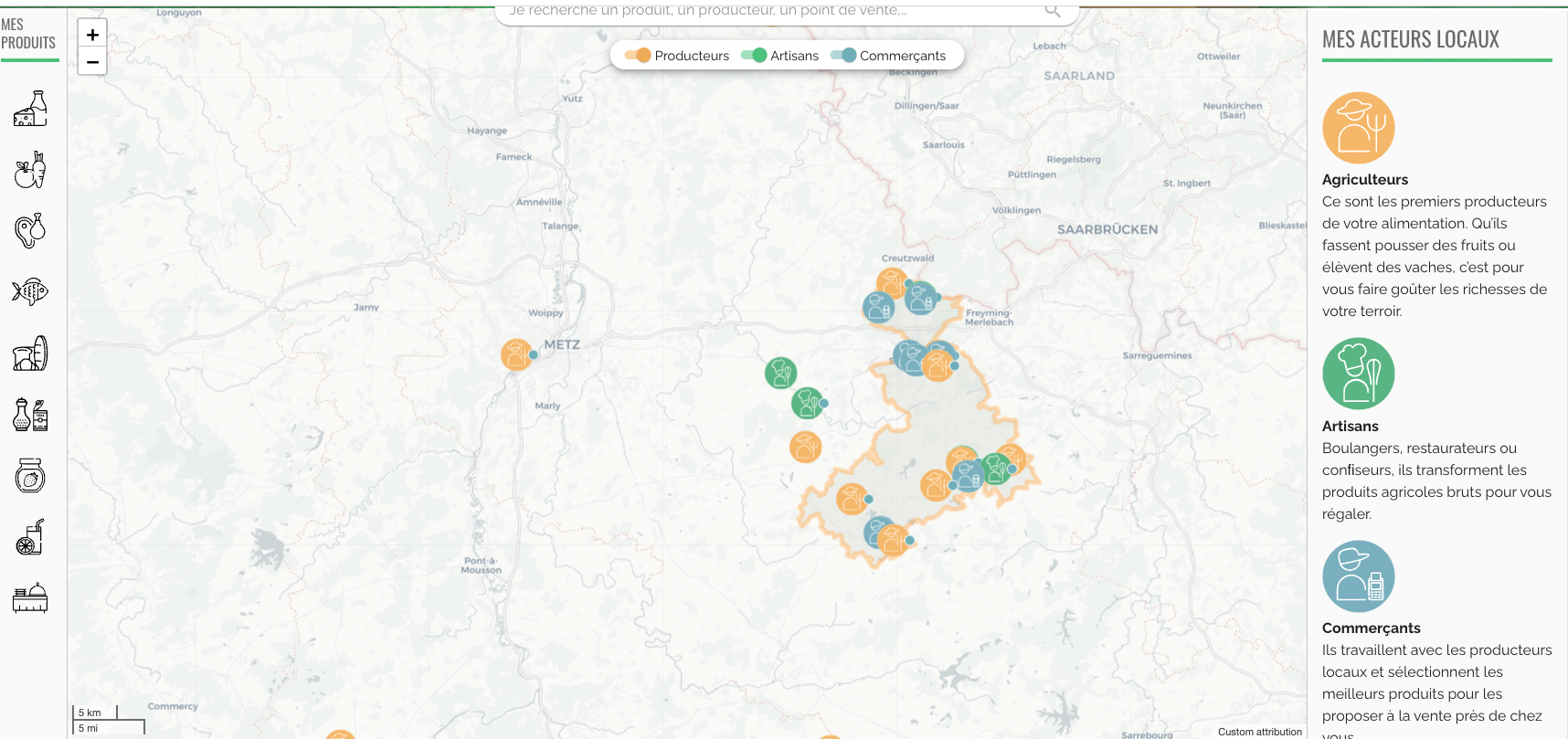Open the orange producer marker under Creutzwald label
Image resolution: width=1568 pixels, height=739 pixels.
892,283
